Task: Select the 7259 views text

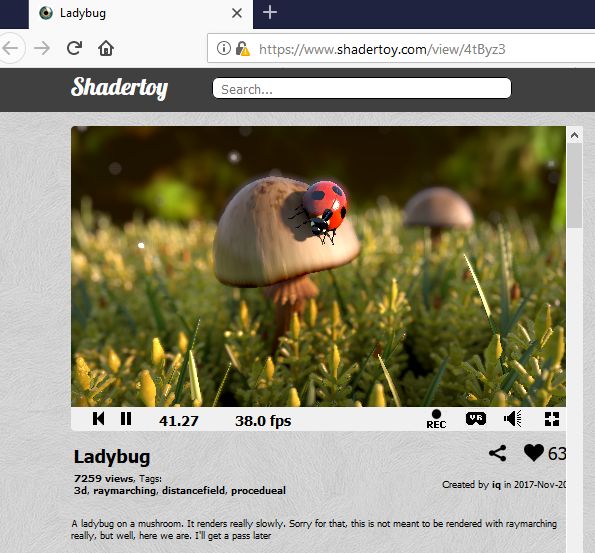Action: pos(104,478)
